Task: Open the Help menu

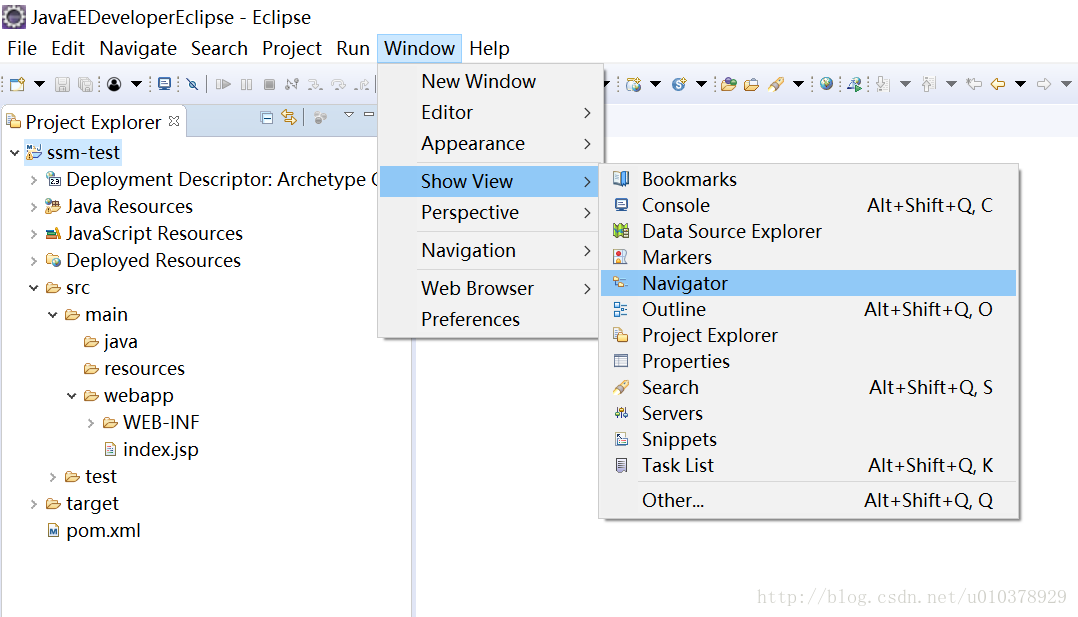Action: coord(490,49)
